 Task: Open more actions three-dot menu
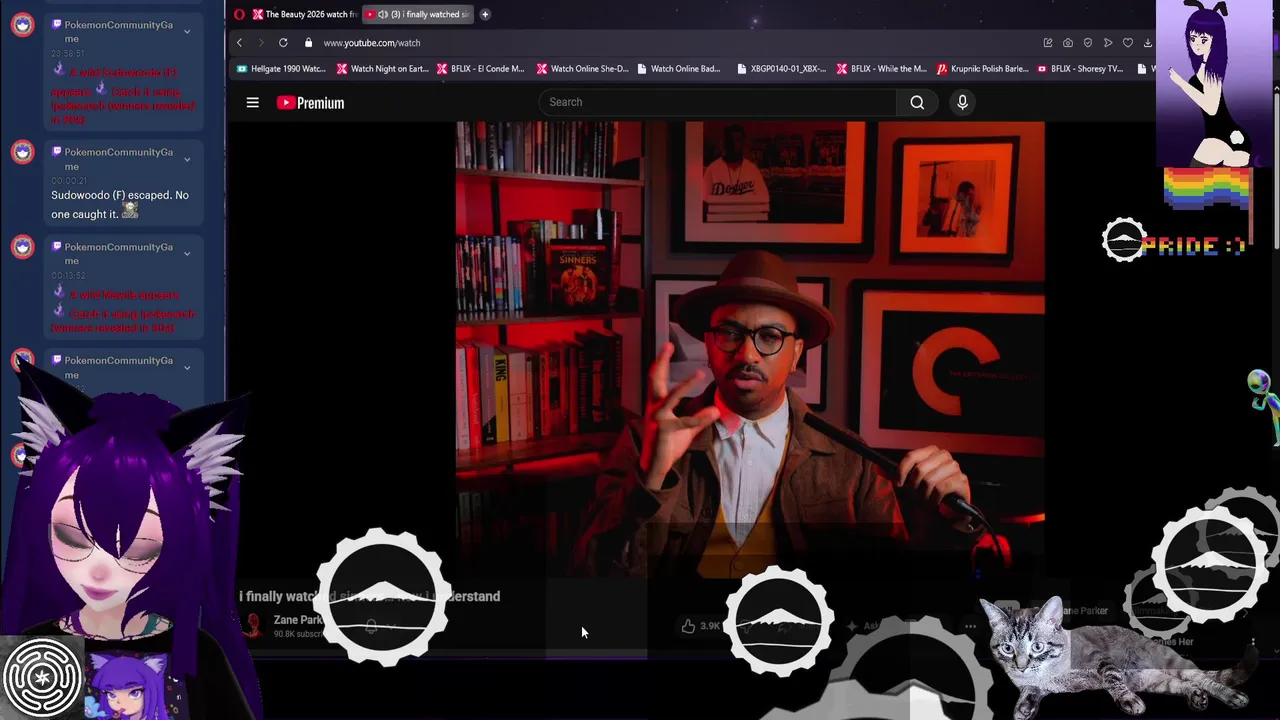pyautogui.click(x=970, y=626)
